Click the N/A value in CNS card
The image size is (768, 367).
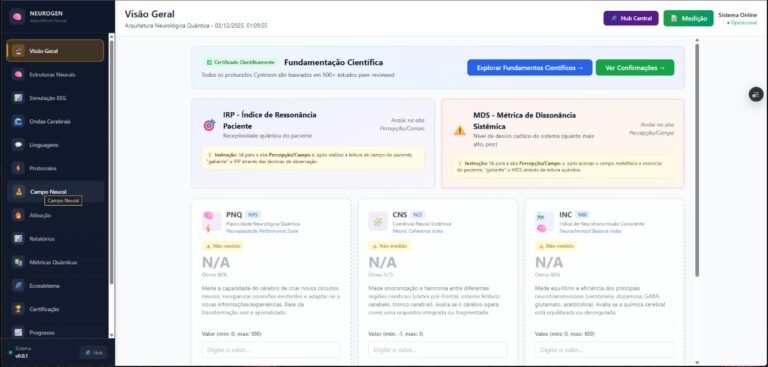382,262
